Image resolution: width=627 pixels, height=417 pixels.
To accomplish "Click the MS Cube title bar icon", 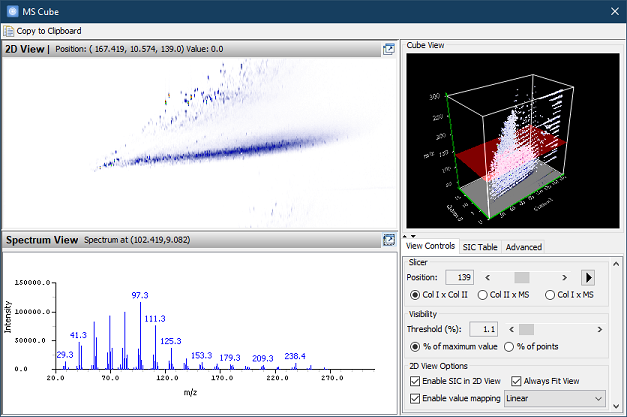I will point(12,10).
